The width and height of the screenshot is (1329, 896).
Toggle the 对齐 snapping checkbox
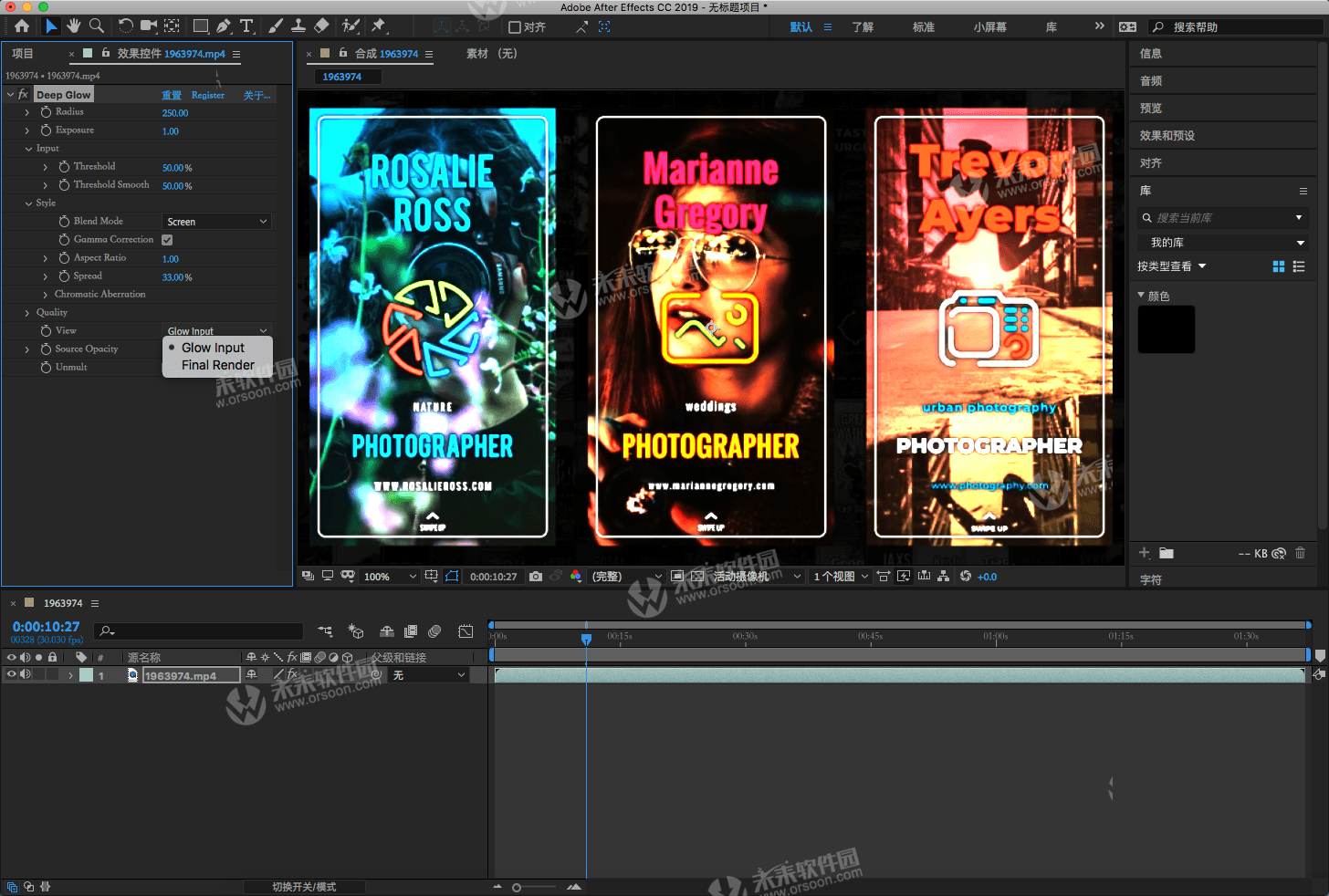pyautogui.click(x=515, y=27)
